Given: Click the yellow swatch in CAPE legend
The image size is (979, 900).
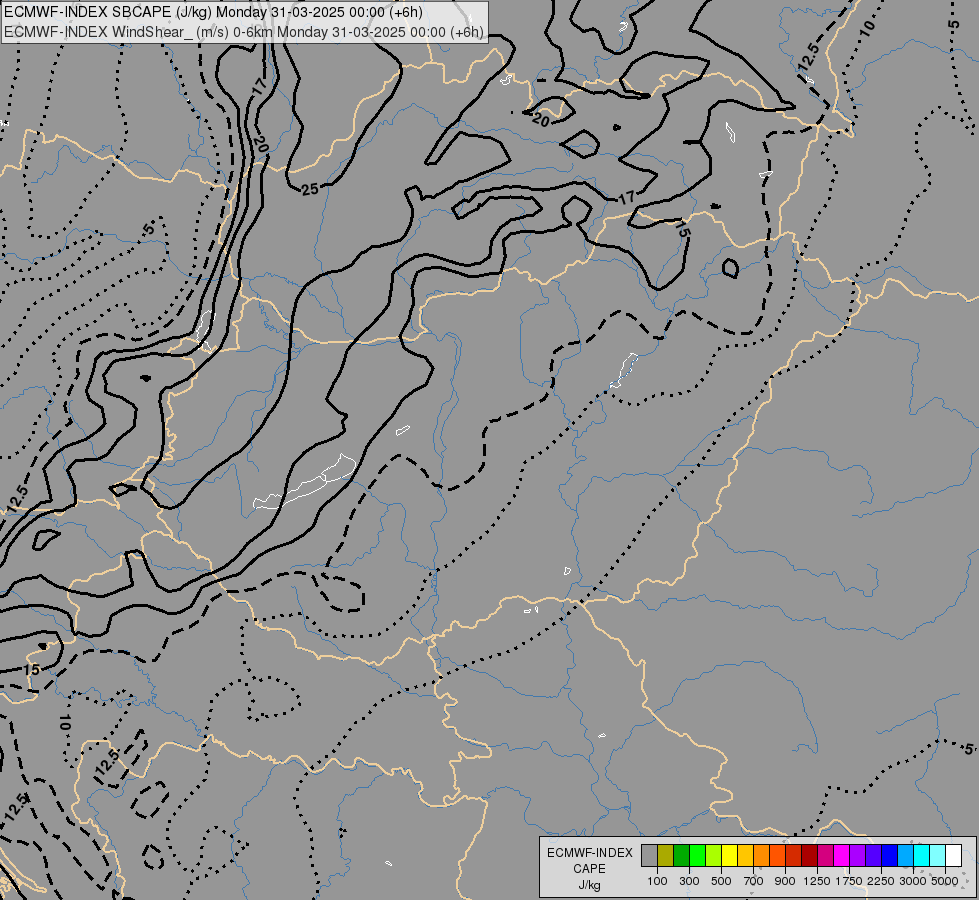Looking at the screenshot, I should click(x=729, y=856).
